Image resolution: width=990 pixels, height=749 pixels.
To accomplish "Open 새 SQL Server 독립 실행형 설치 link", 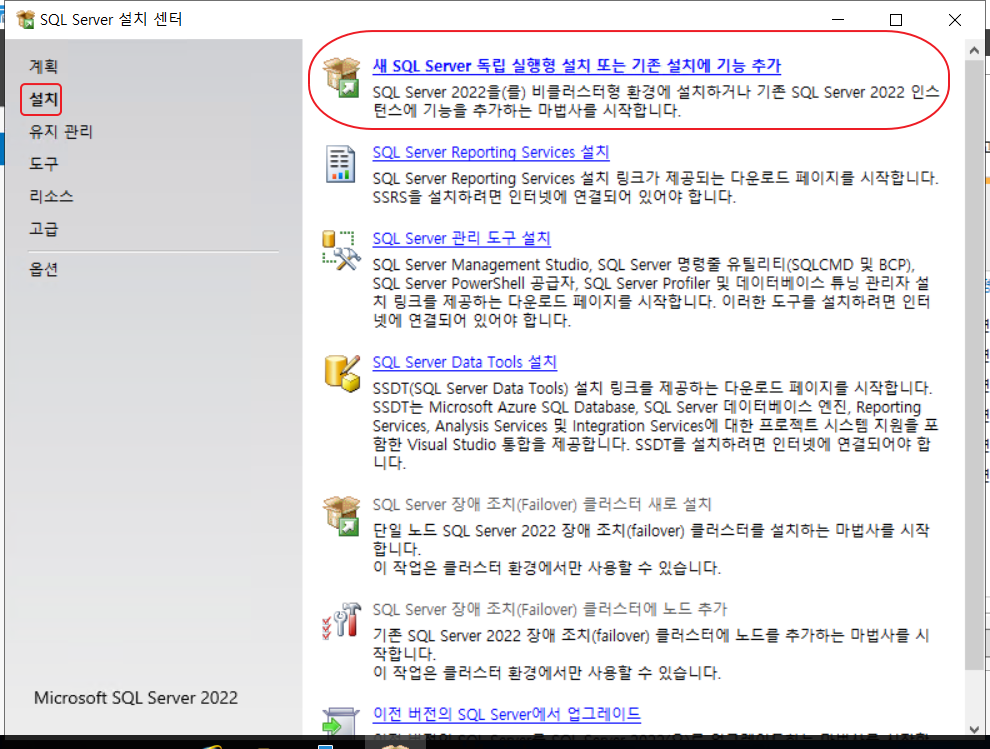I will [x=576, y=66].
